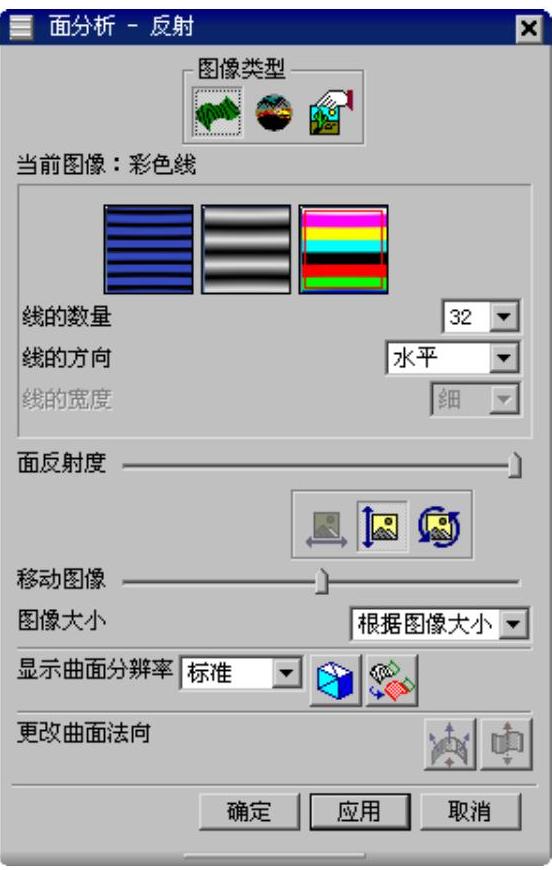
Task: Expand the 图像大小 dropdown list
Action: 439,624
